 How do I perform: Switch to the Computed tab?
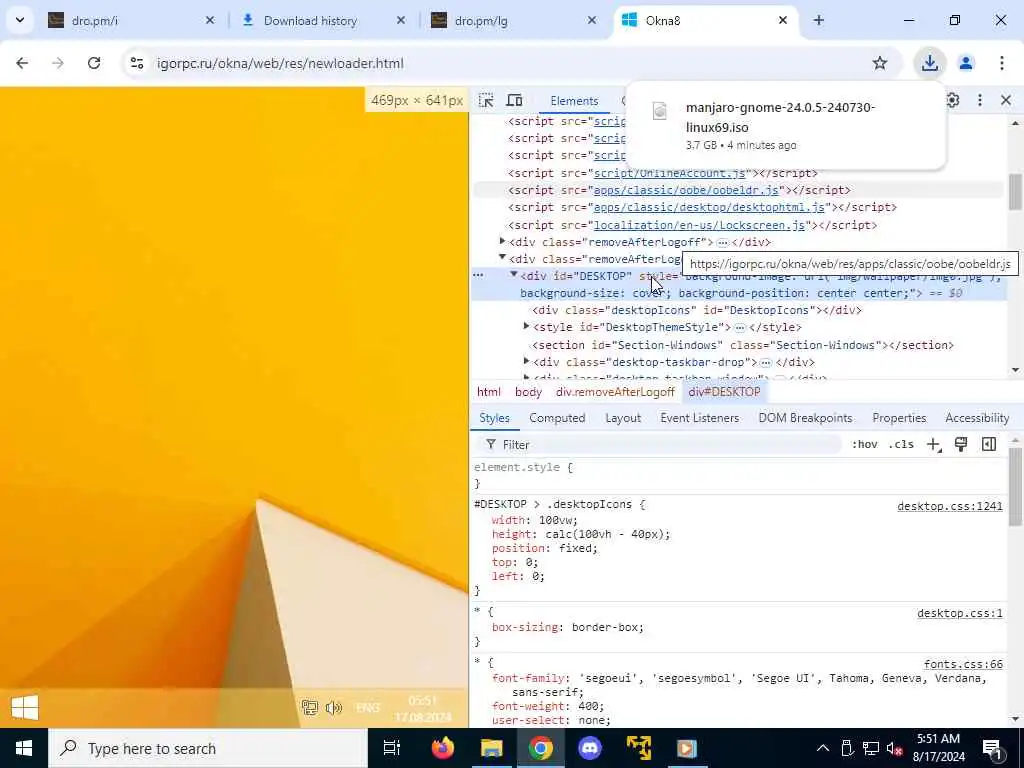tap(557, 418)
